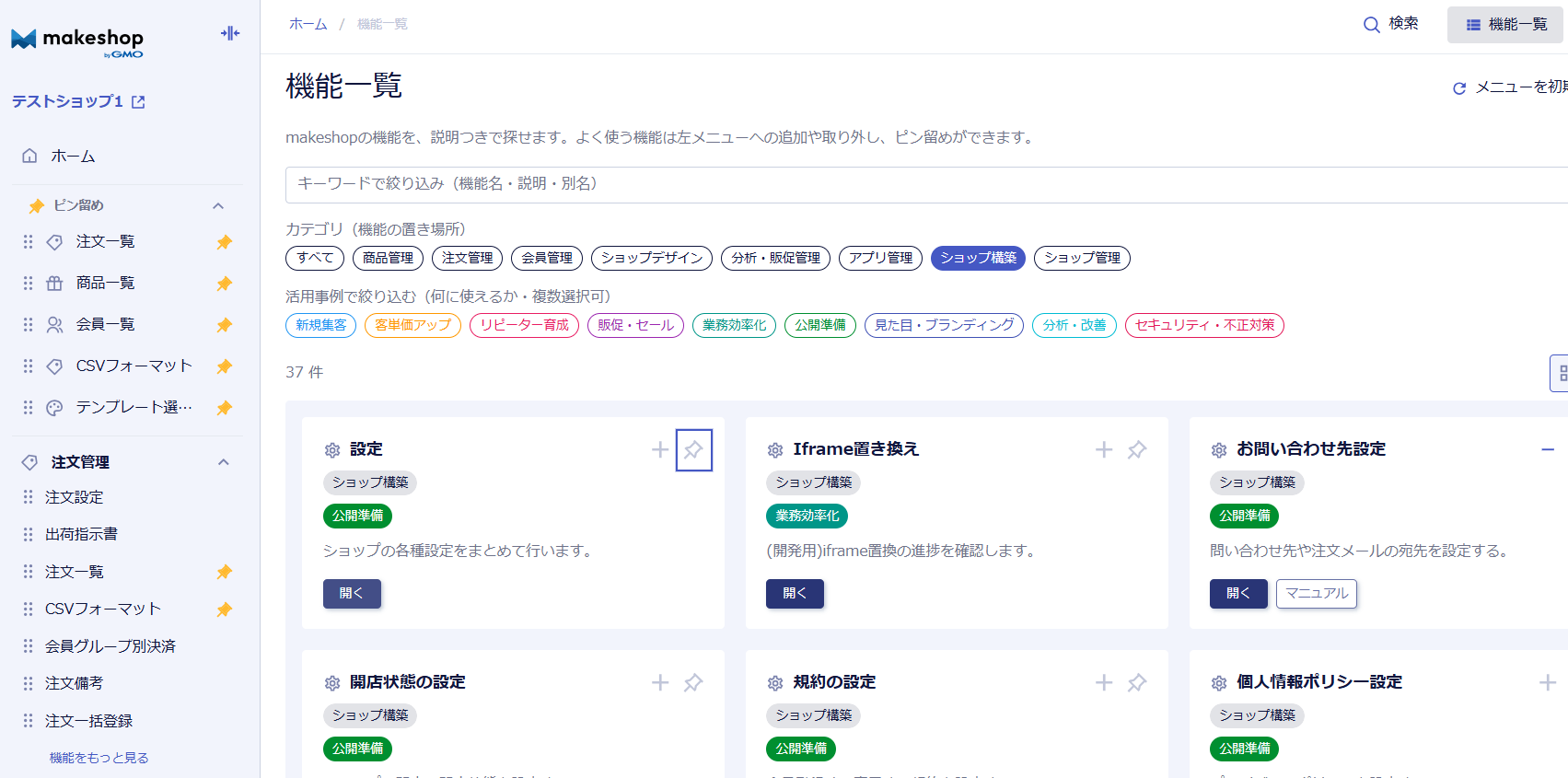Toggle the 分析・改善 use-case filter

(1074, 325)
